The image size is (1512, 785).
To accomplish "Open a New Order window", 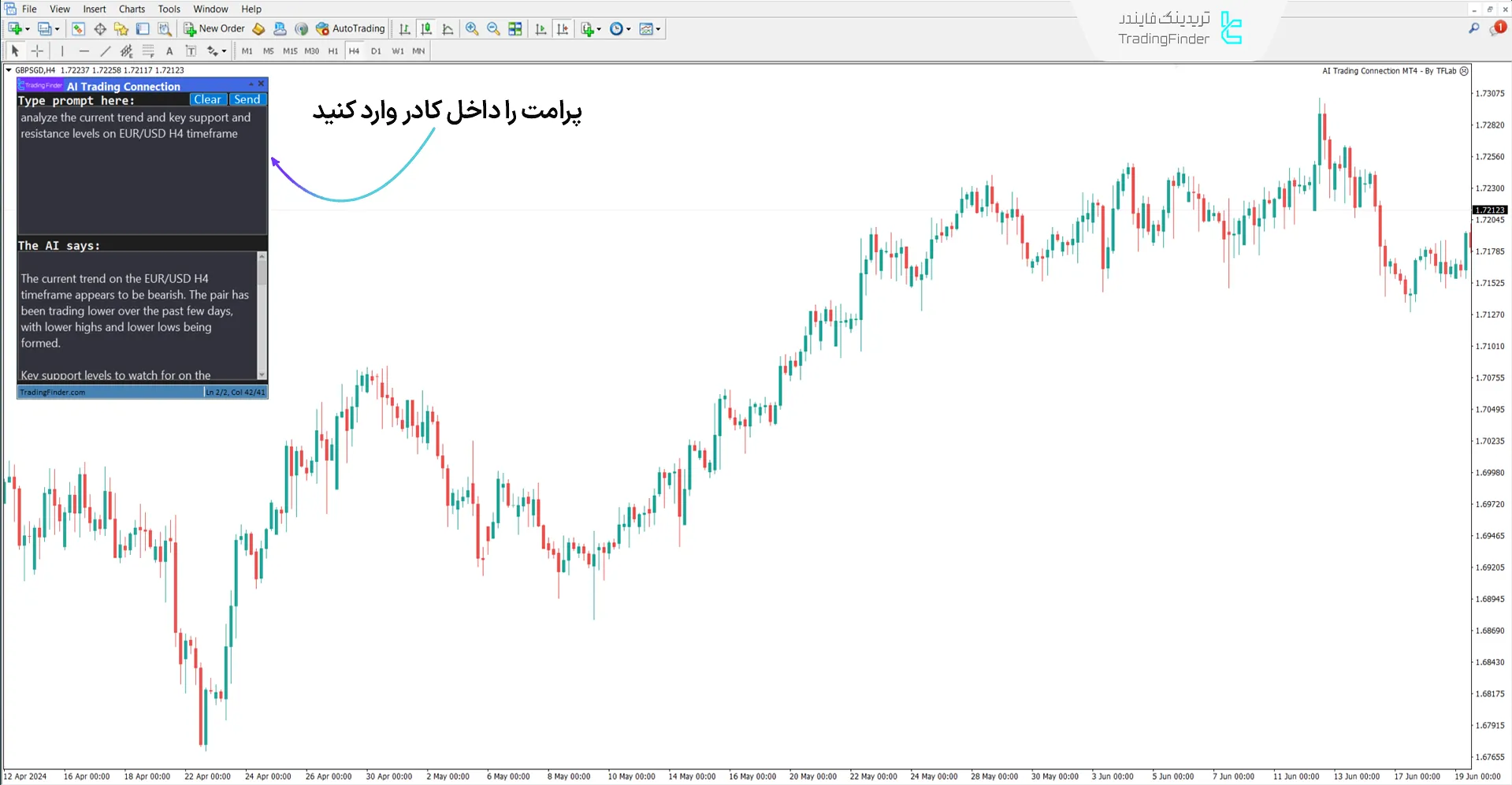I will coord(213,28).
